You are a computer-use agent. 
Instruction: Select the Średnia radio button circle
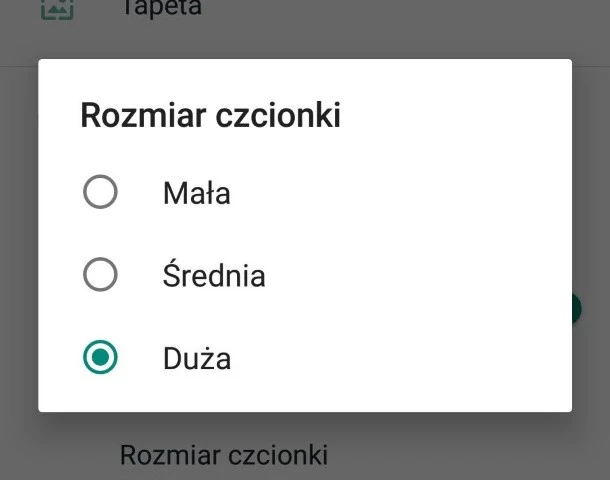[100, 274]
